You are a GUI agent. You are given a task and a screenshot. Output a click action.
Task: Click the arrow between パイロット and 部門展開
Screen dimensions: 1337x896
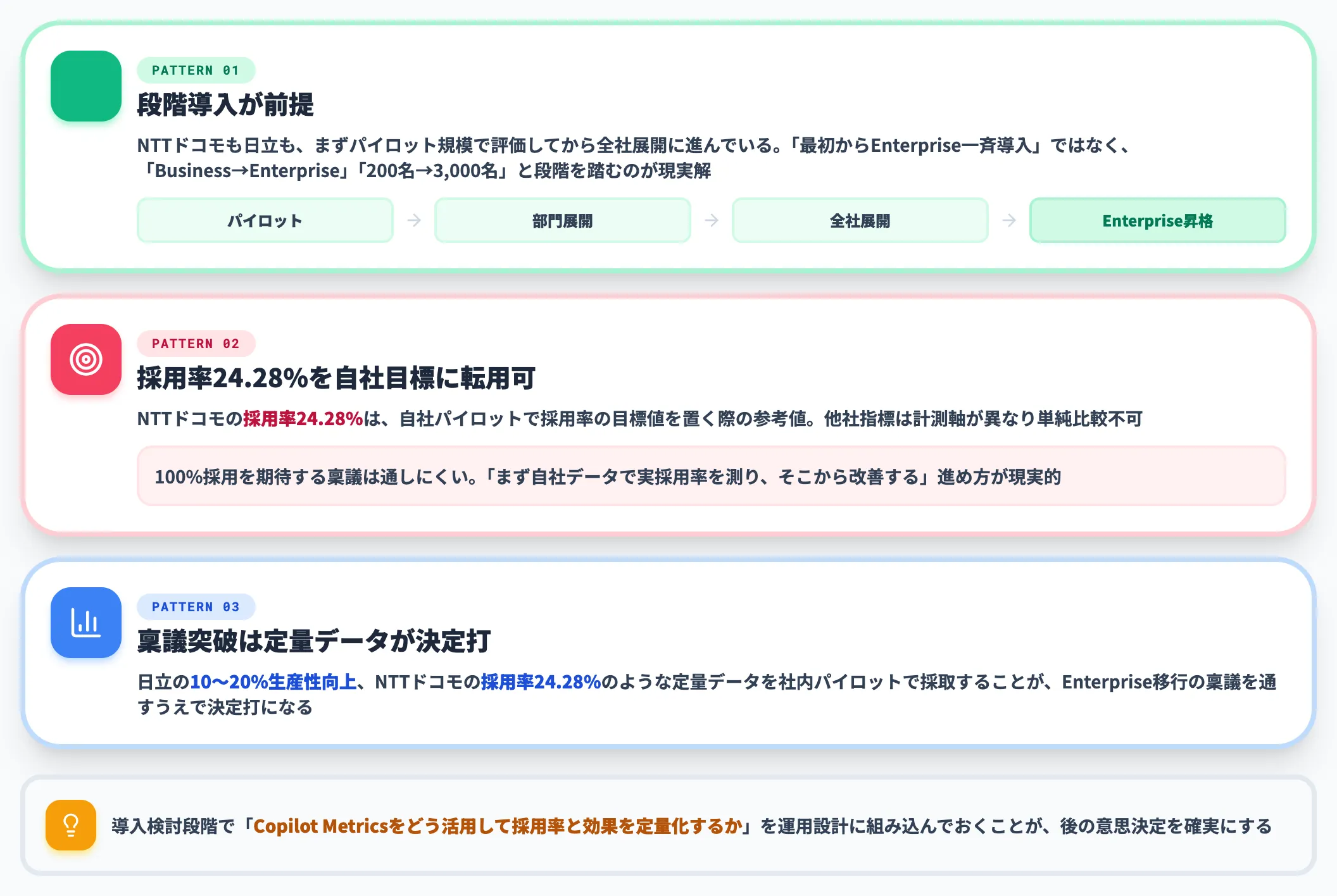coord(414,220)
